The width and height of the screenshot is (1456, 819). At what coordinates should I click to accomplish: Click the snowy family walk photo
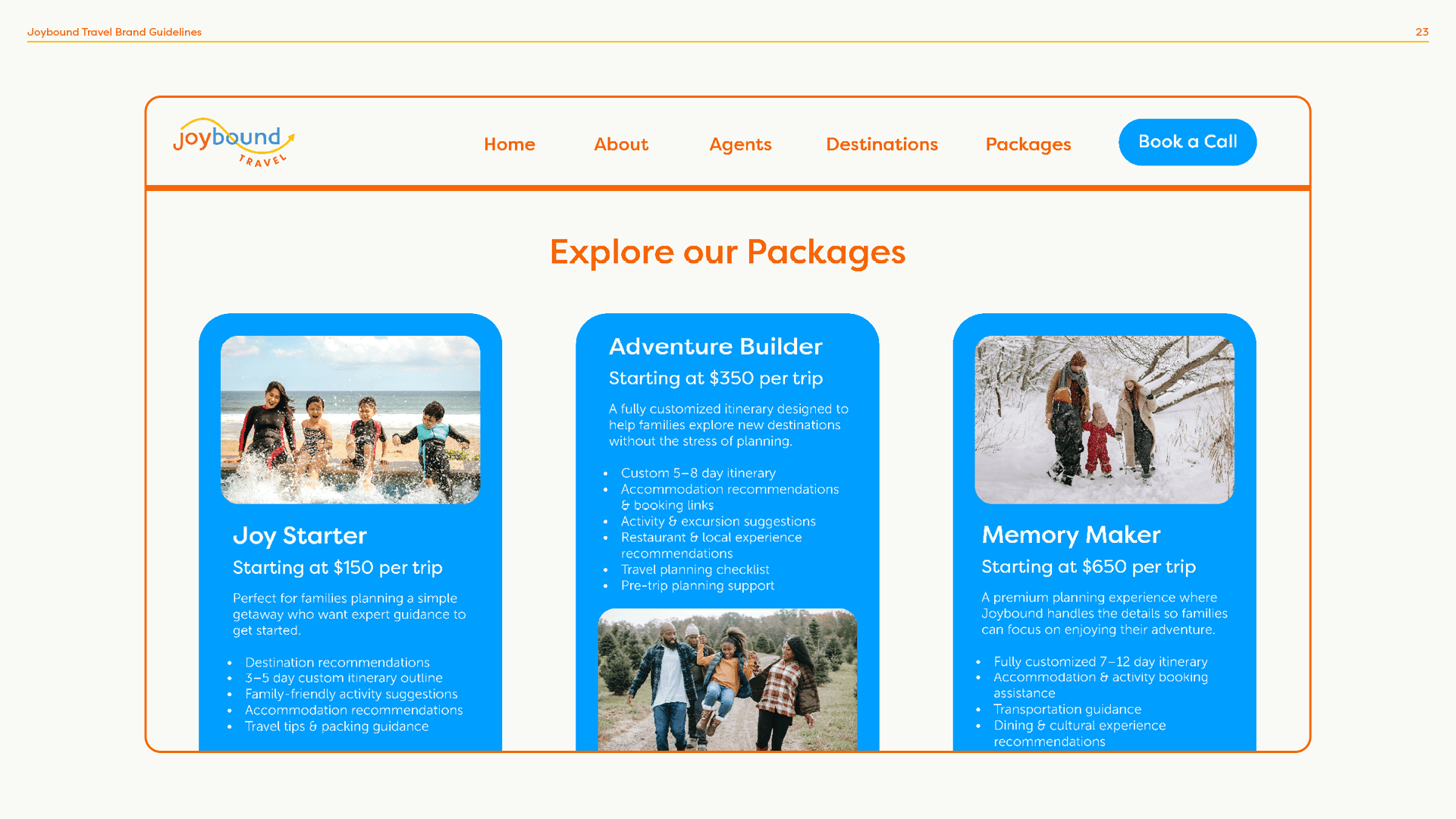click(1104, 419)
